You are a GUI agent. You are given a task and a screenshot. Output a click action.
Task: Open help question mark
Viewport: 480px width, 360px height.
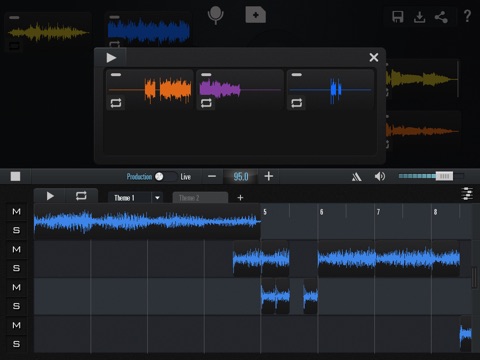pyautogui.click(x=467, y=16)
